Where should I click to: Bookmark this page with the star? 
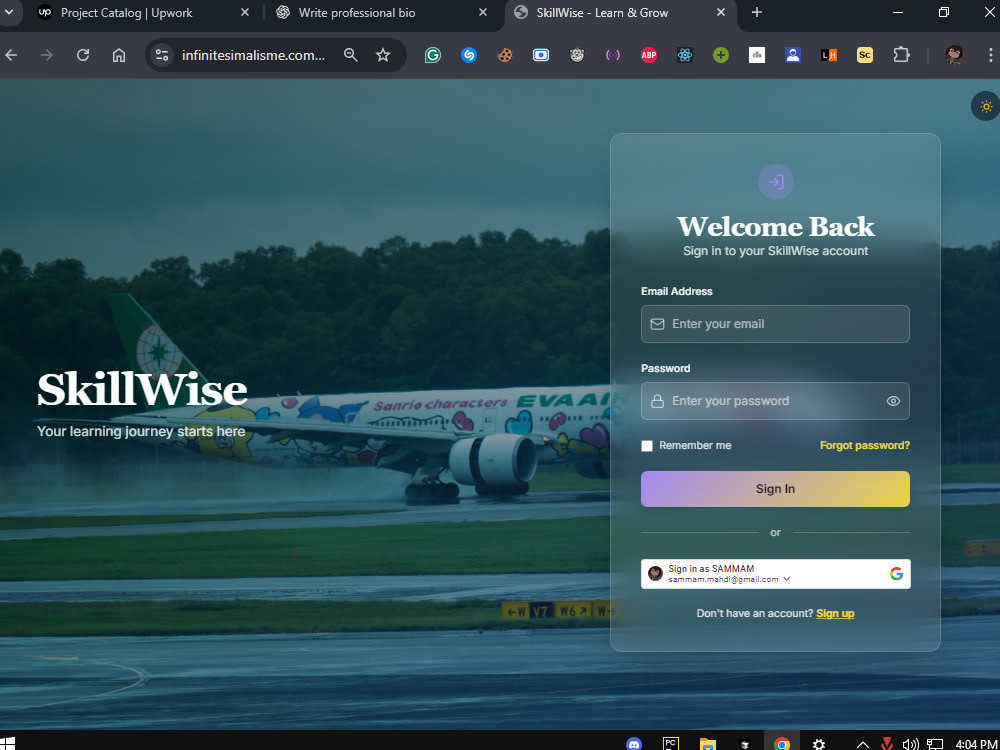383,55
